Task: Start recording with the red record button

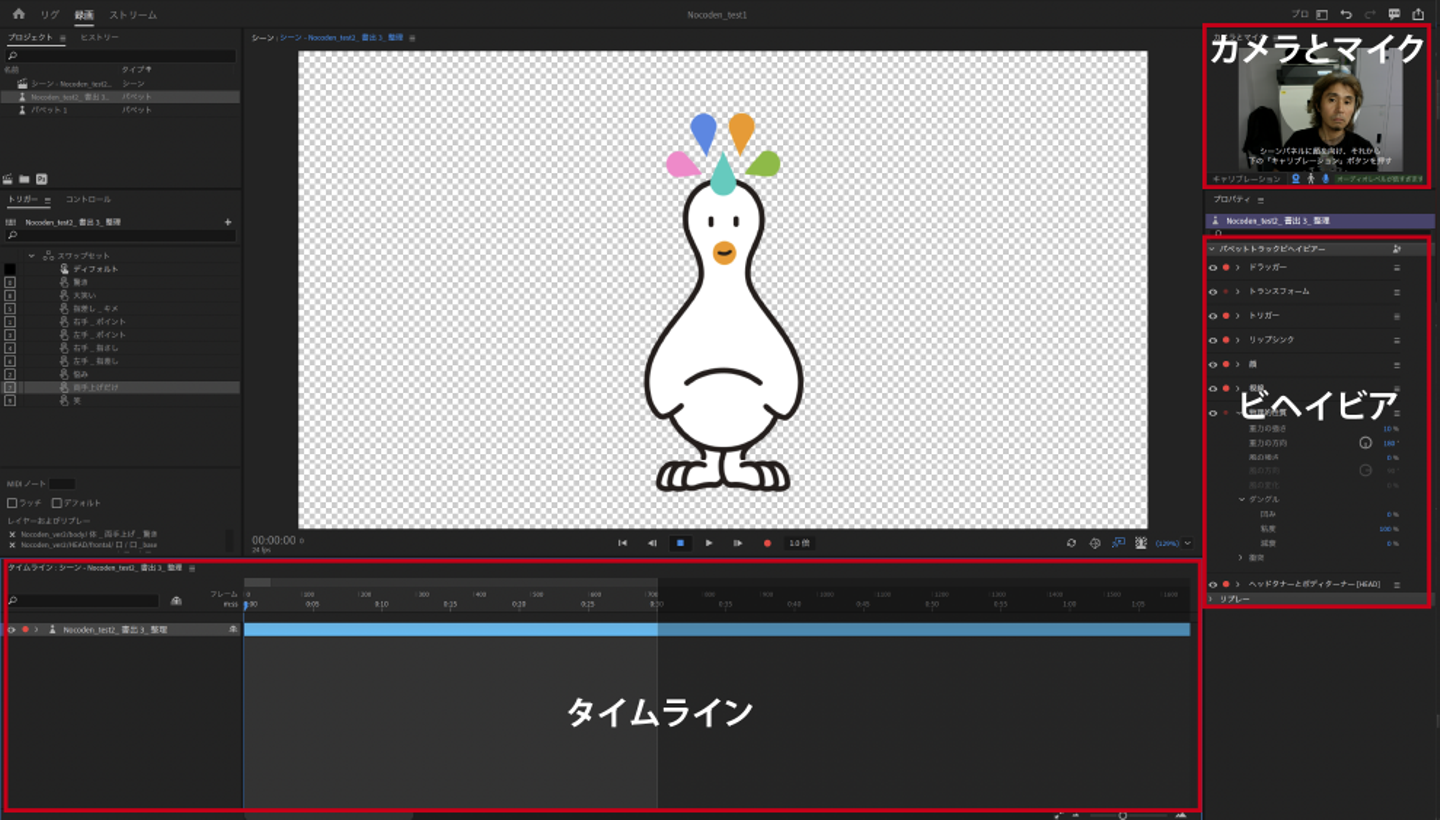Action: point(768,543)
